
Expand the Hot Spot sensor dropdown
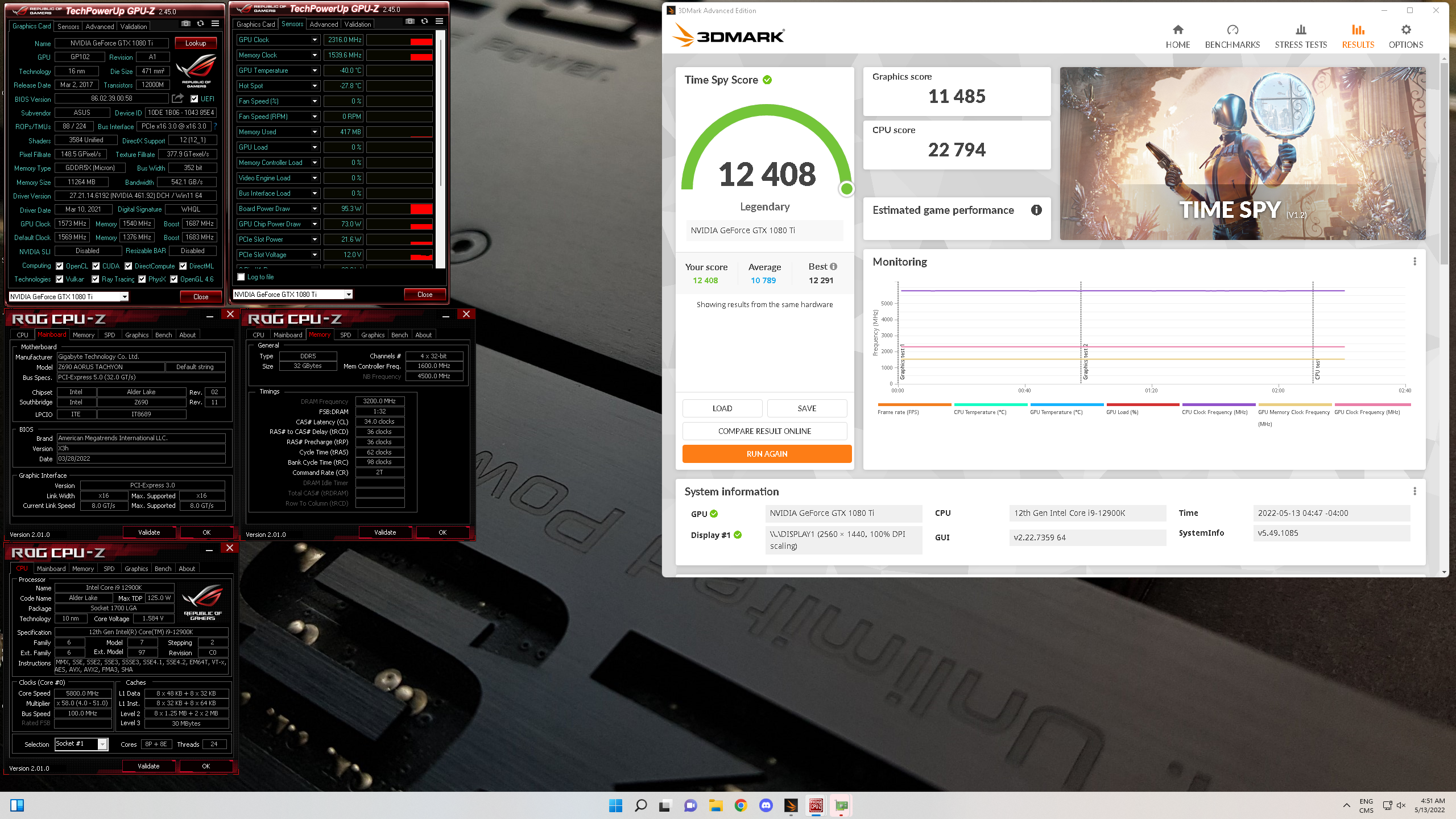pyautogui.click(x=315, y=86)
